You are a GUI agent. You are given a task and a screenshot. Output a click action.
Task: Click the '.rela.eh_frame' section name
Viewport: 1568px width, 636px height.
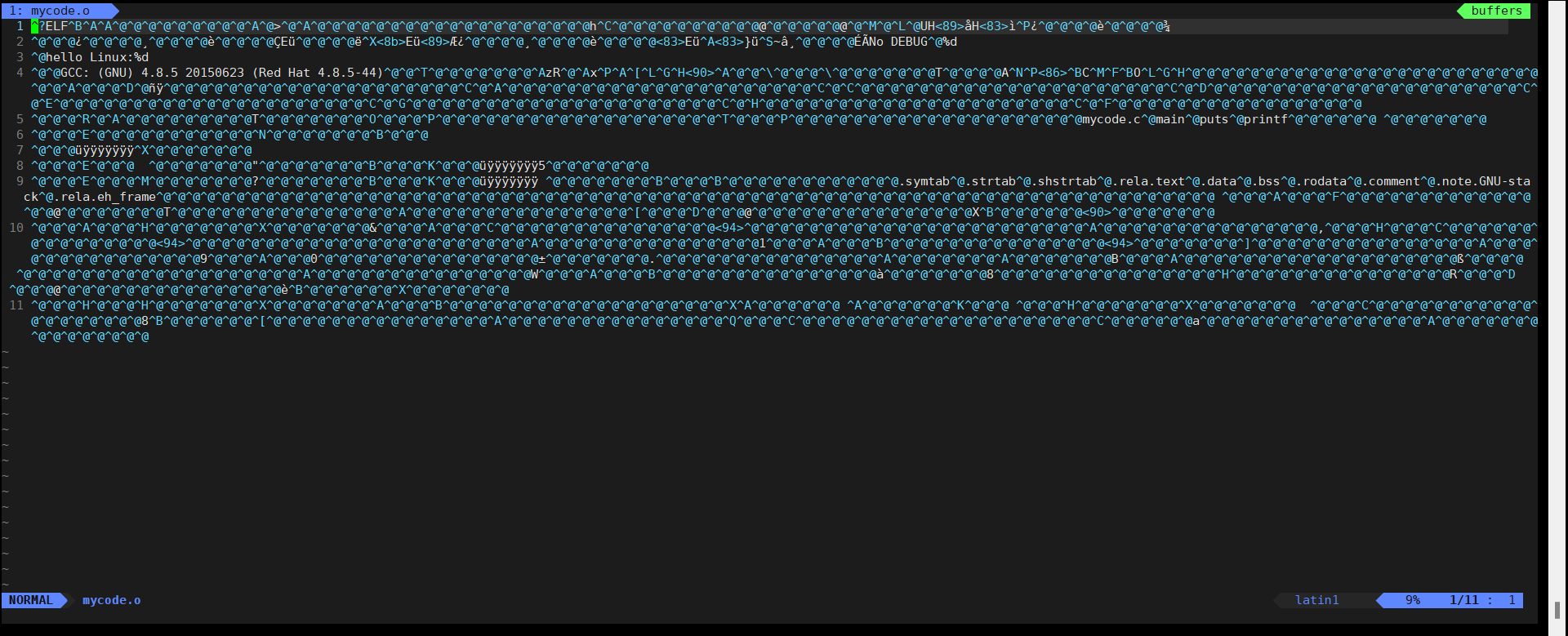click(105, 197)
